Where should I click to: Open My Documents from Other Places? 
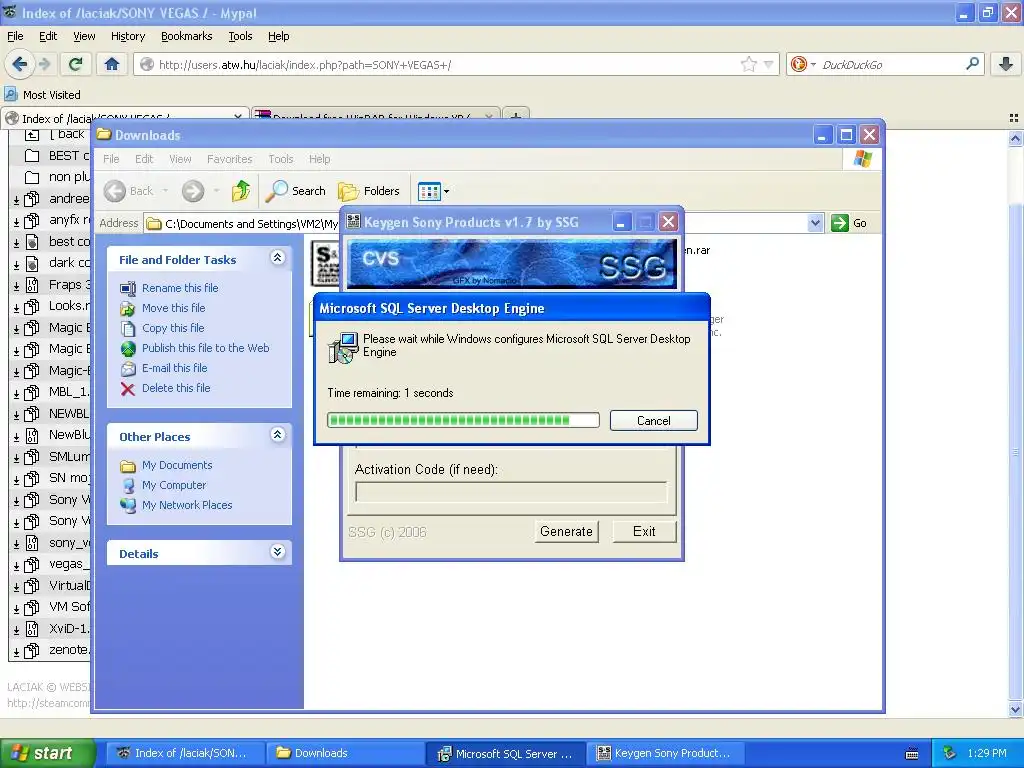click(x=177, y=466)
